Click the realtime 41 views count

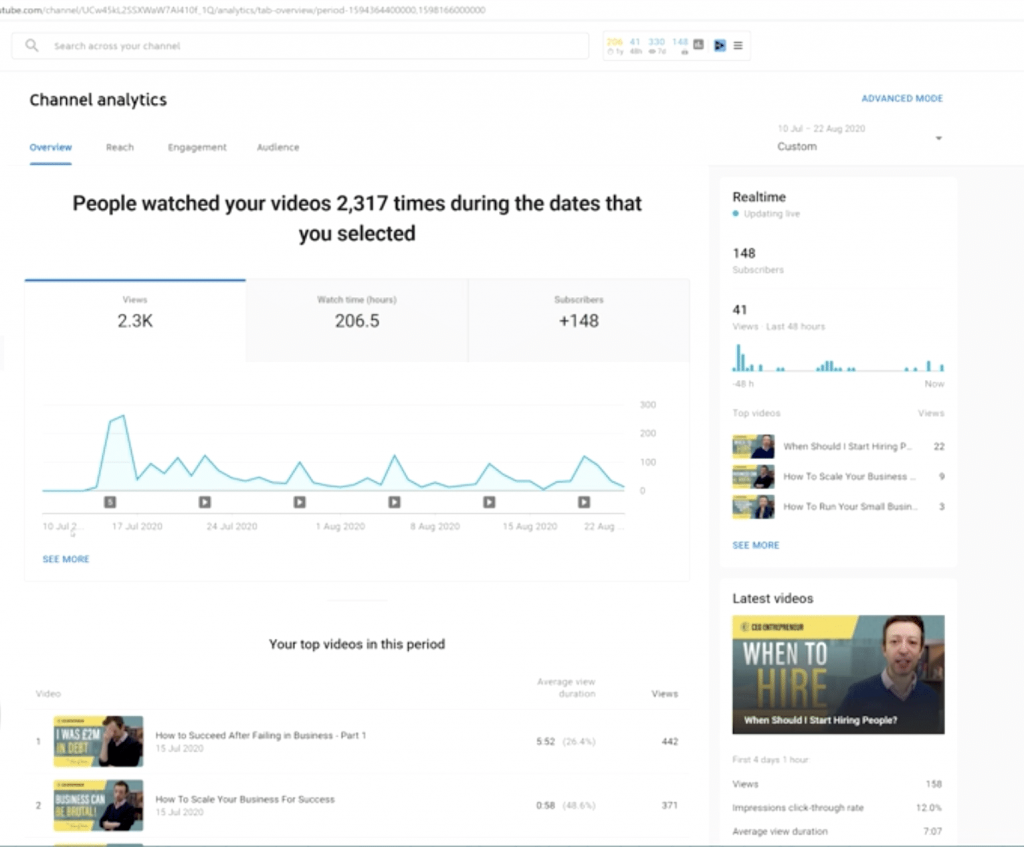[739, 310]
